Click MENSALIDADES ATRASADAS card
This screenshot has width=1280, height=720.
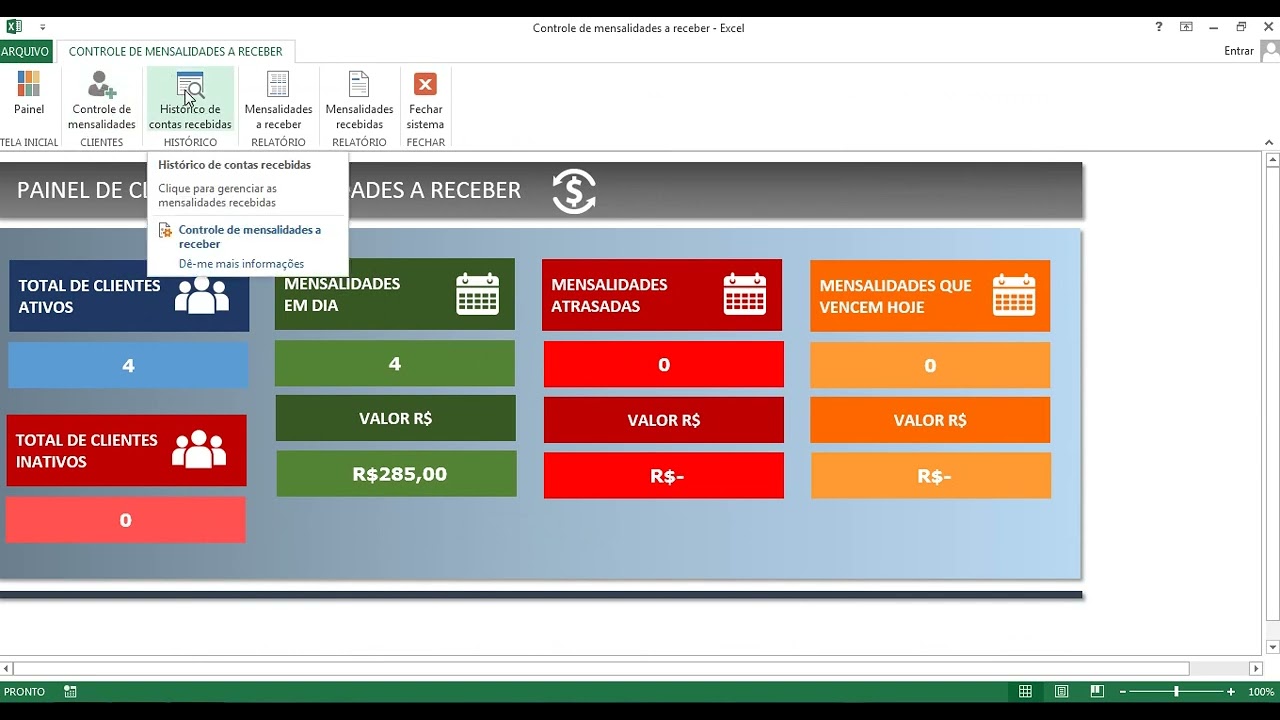click(662, 295)
